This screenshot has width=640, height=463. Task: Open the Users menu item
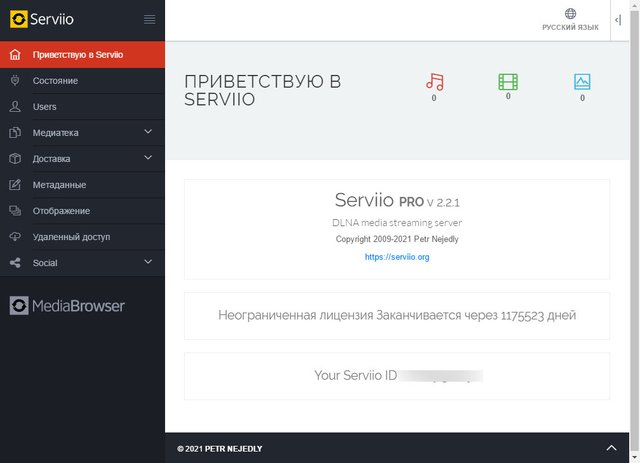click(x=82, y=107)
